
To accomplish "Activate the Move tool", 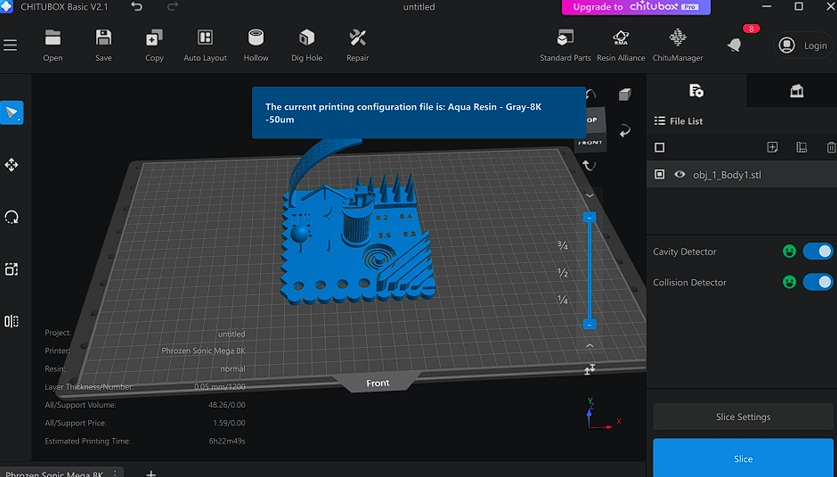I will [x=12, y=165].
